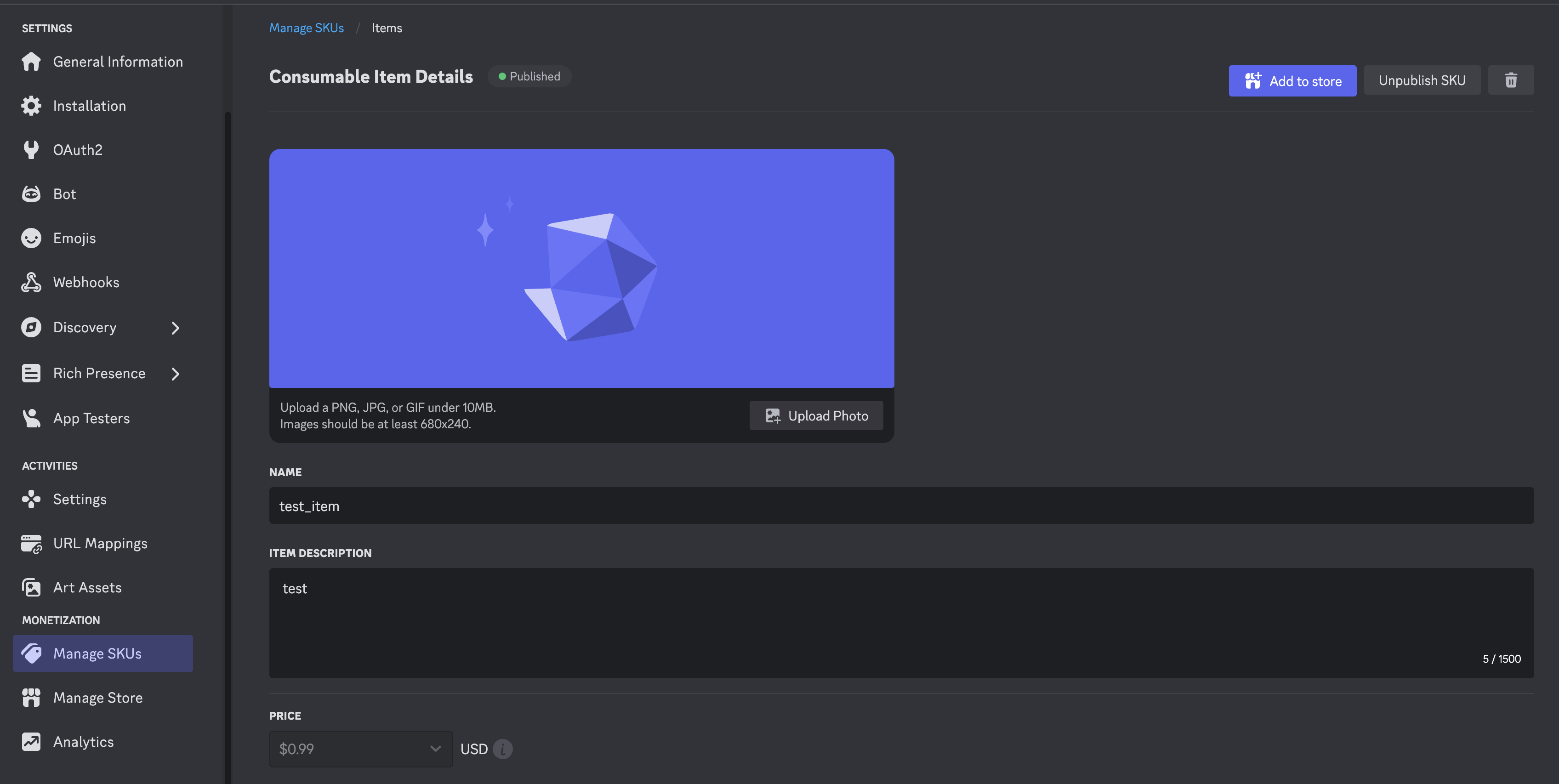
Task: Expand the Discovery submenu chevron
Action: point(176,328)
